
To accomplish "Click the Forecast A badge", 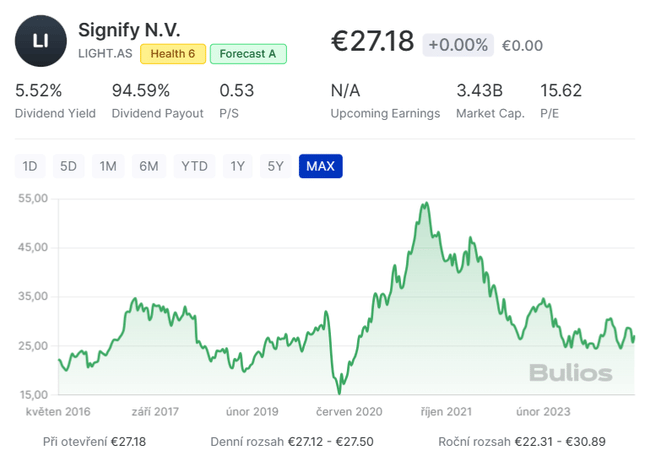I will click(248, 53).
